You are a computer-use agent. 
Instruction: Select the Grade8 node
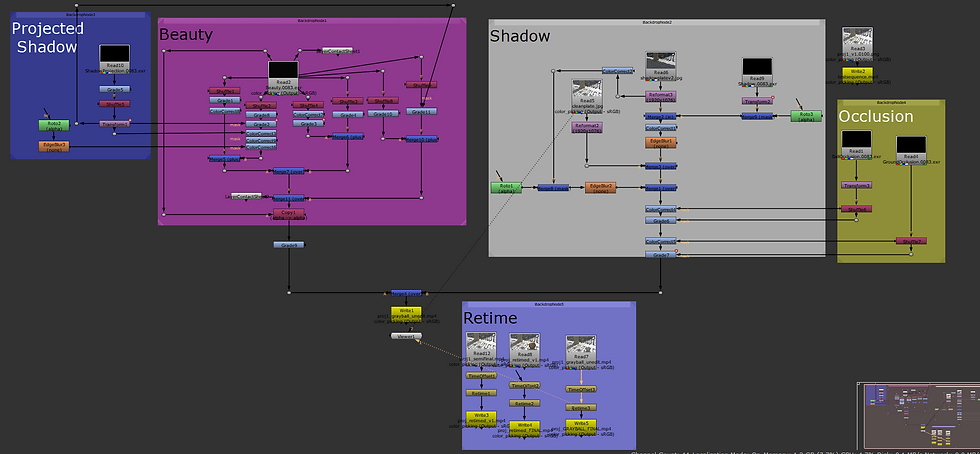click(261, 115)
